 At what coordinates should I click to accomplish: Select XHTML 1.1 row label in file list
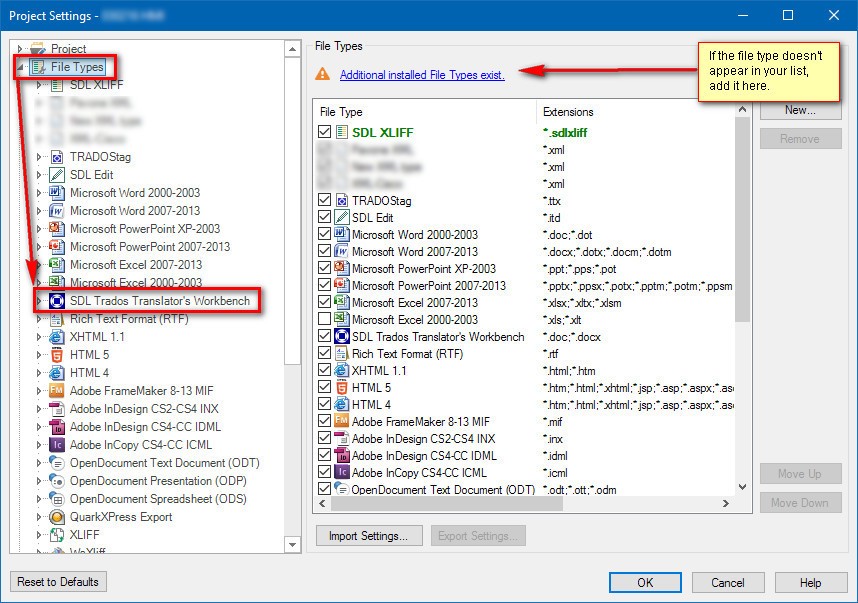click(379, 370)
